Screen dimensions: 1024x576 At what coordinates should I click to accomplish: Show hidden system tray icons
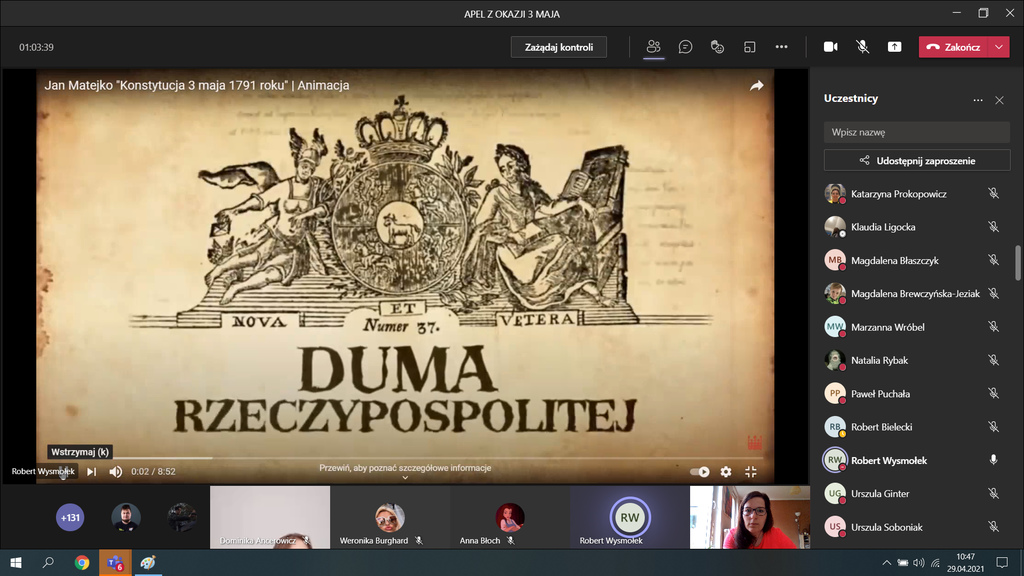click(x=886, y=563)
